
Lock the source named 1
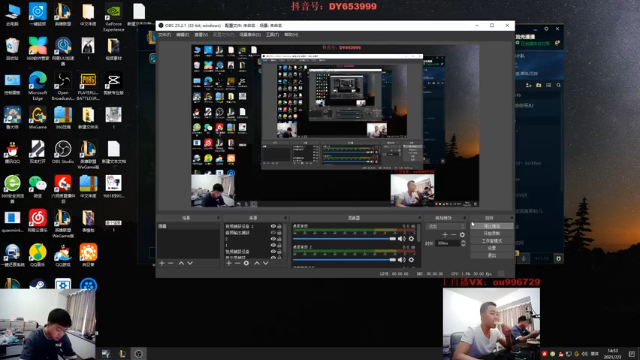point(280,245)
